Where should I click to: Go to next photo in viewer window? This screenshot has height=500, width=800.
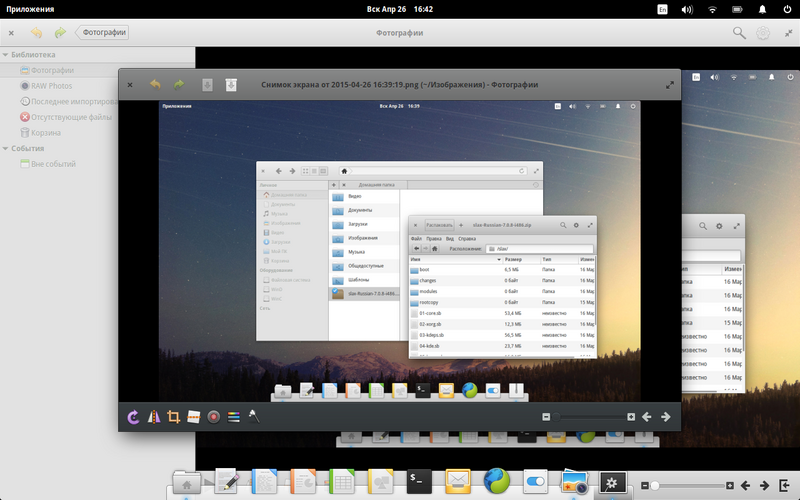click(665, 417)
